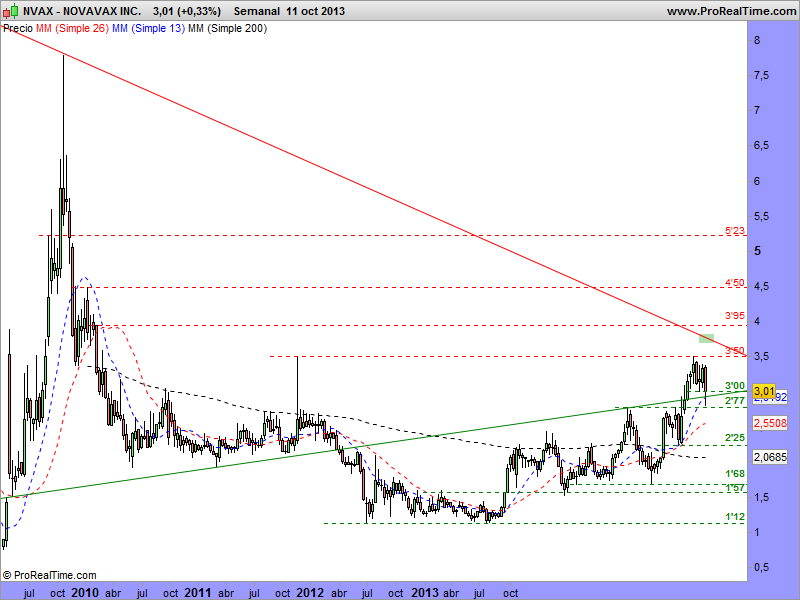
Task: Select the MM (Simple 26) legend entry
Action: point(72,29)
